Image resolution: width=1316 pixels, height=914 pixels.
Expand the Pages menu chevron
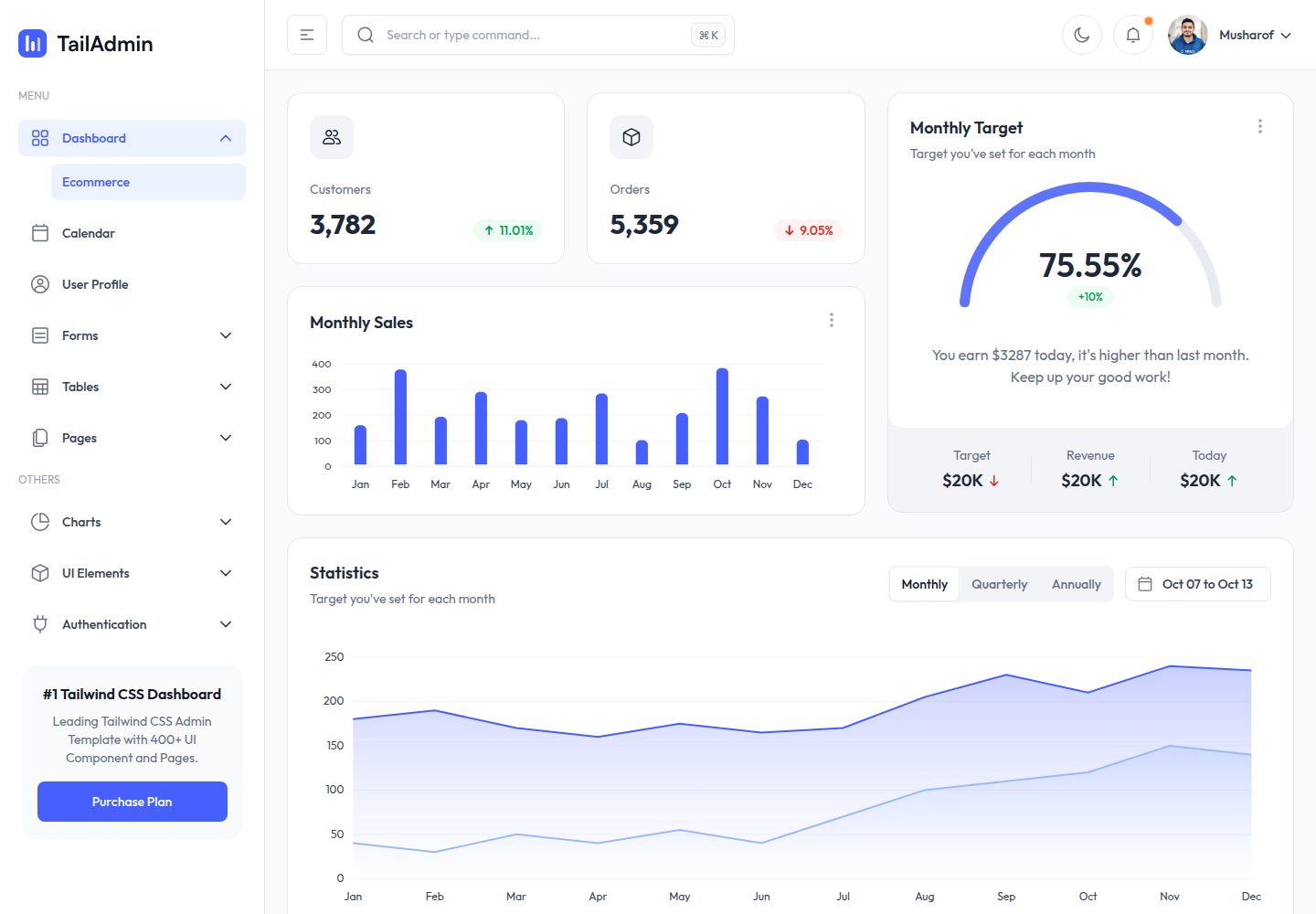point(226,438)
